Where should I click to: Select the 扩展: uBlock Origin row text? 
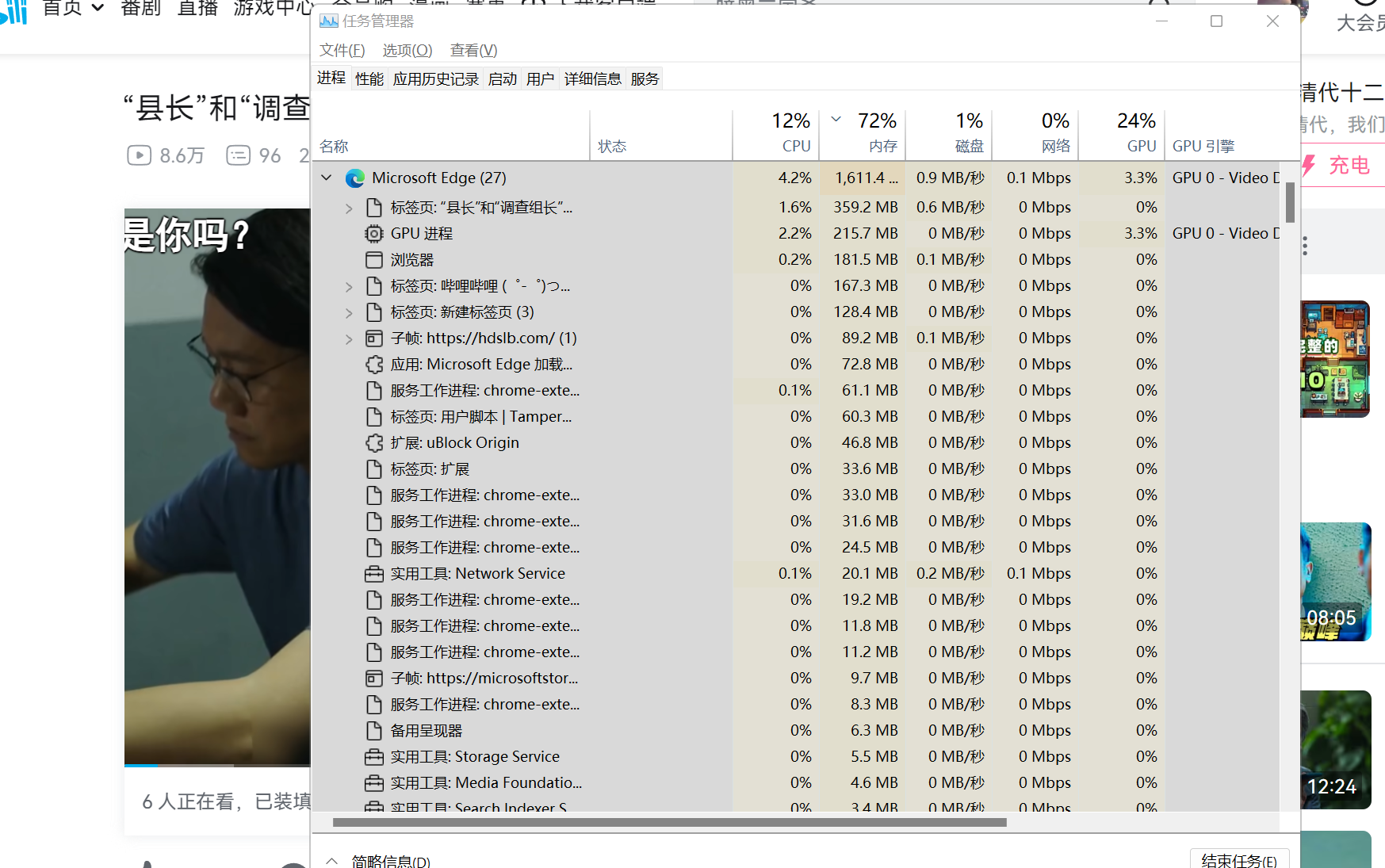455,443
